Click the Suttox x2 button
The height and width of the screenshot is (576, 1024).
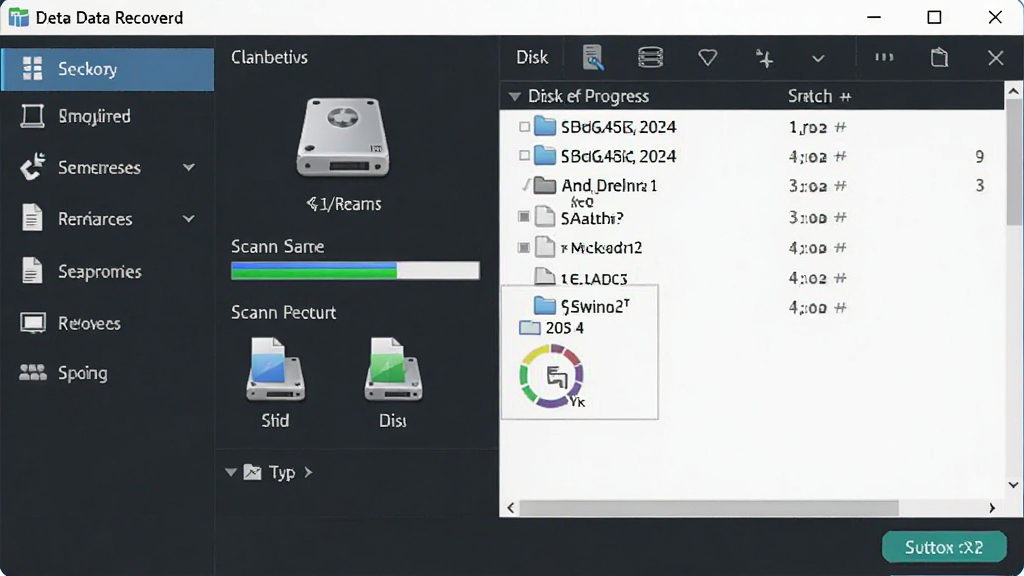click(x=944, y=547)
